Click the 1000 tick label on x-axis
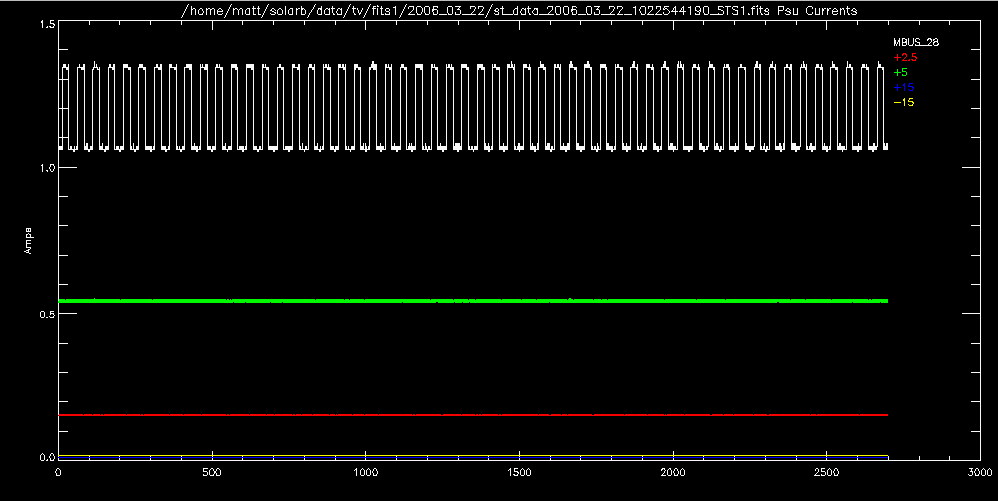The image size is (998, 501). point(366,471)
